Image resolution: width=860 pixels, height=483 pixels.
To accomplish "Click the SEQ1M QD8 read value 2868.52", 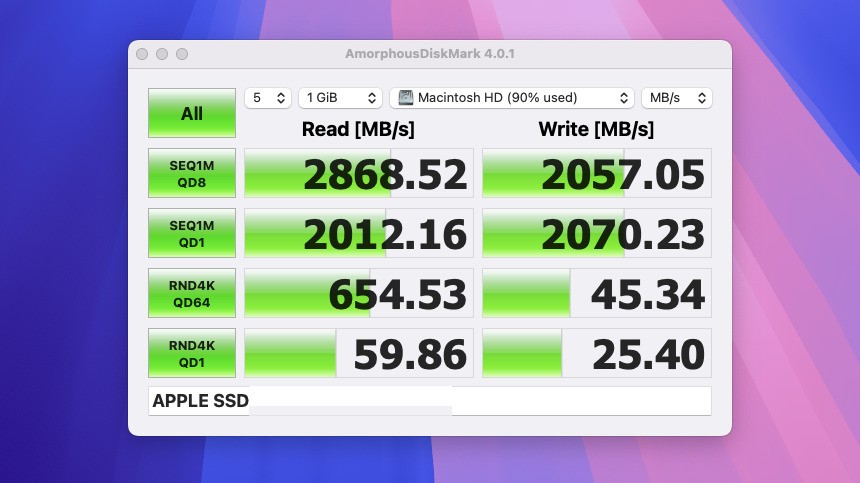I will pyautogui.click(x=359, y=173).
